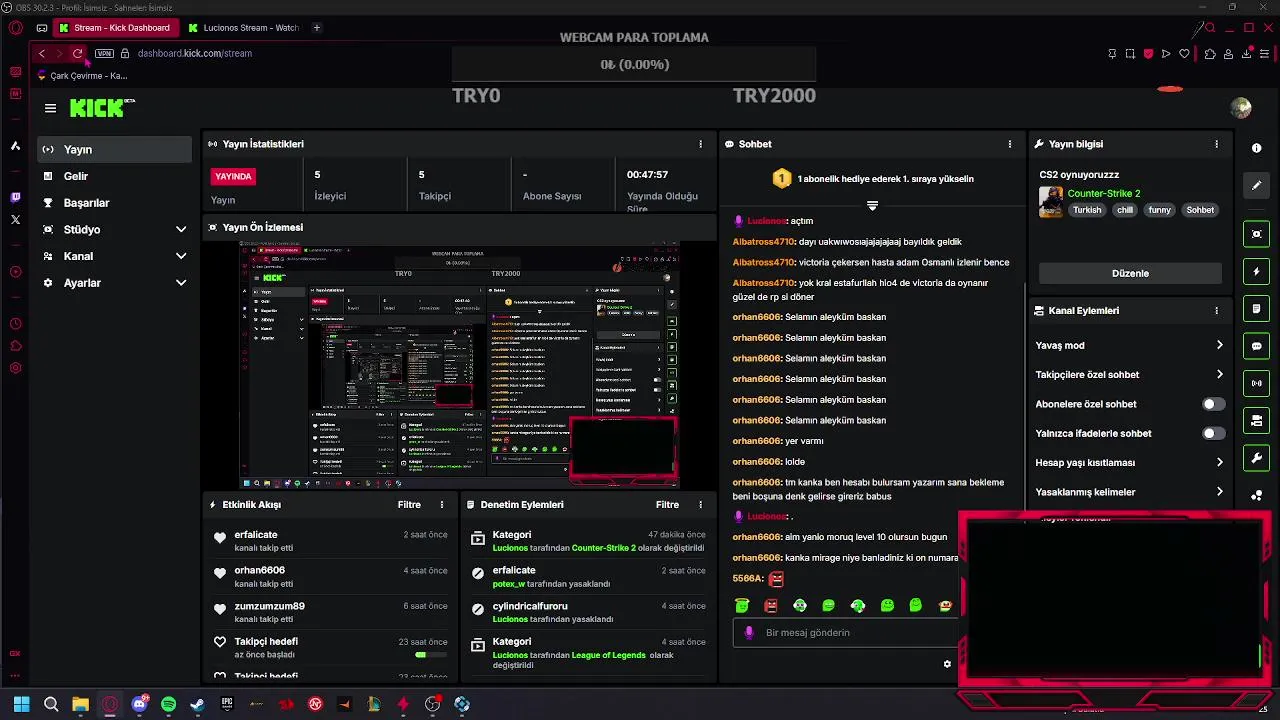1280x720 pixels.
Task: Switch to Stream - Kick Dashboard tab
Action: pyautogui.click(x=114, y=28)
